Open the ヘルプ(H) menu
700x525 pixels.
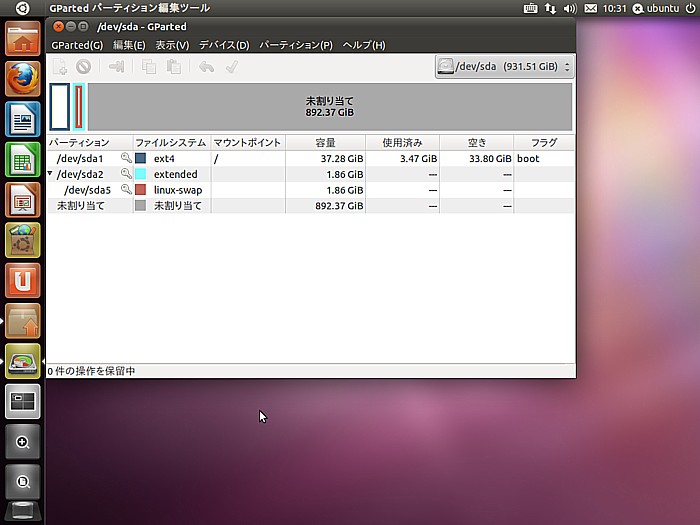tap(364, 45)
